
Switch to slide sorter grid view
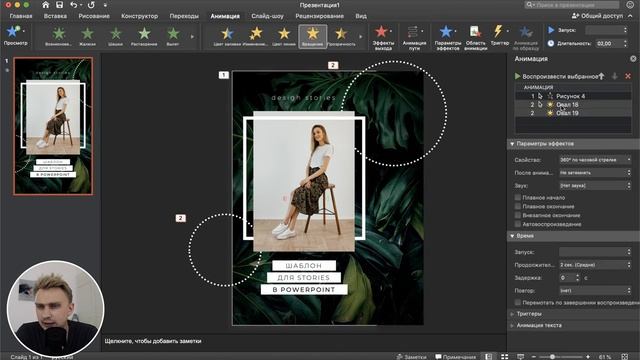coord(504,357)
